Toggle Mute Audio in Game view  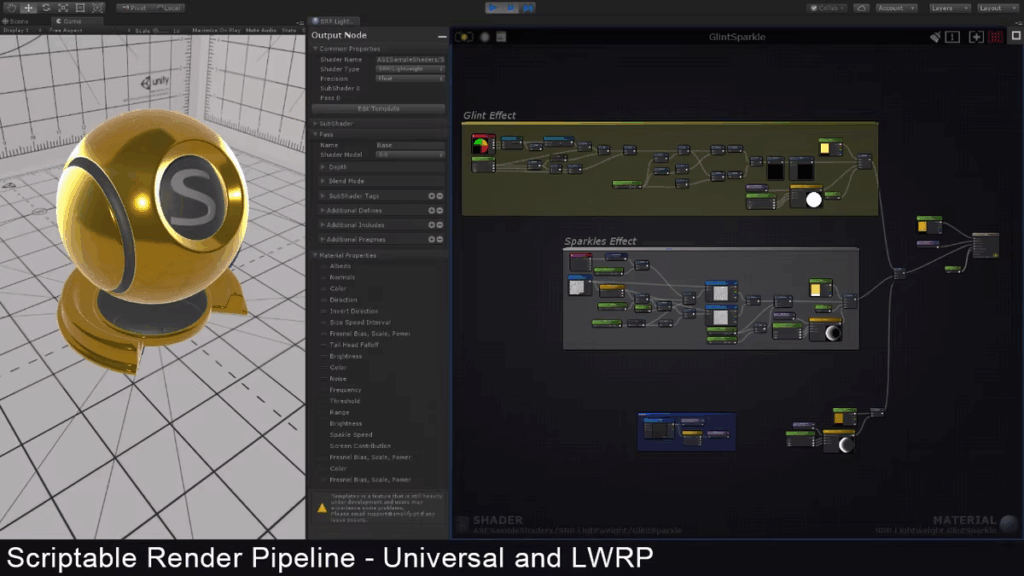(261, 30)
